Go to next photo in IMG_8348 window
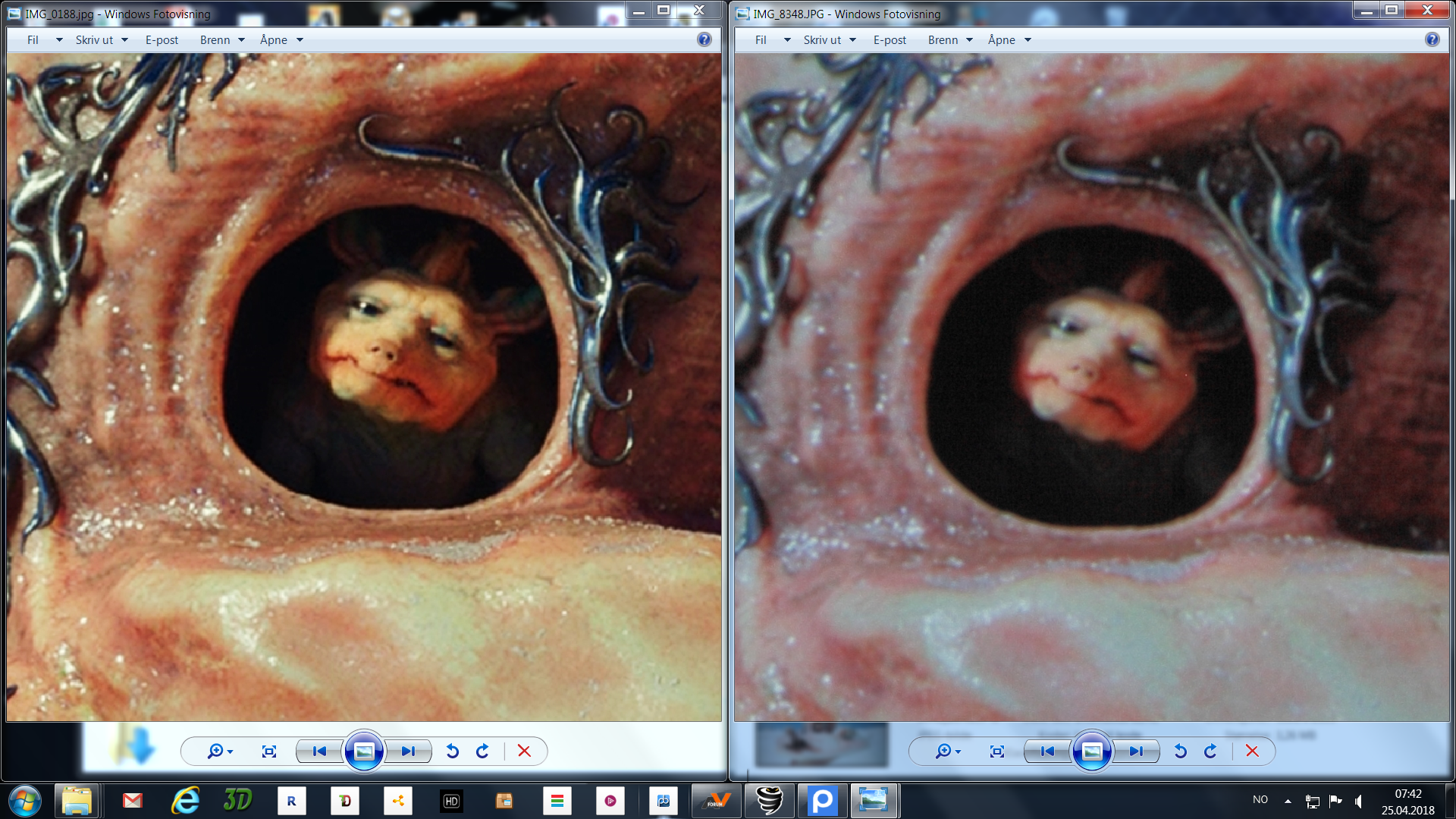1456x819 pixels. (x=1136, y=751)
